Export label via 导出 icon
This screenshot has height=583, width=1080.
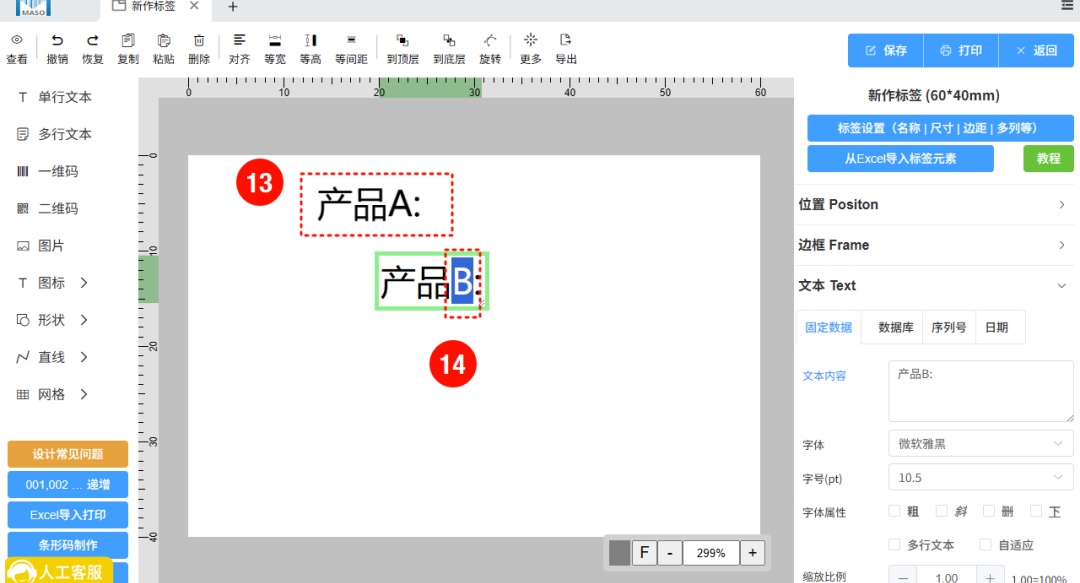coord(565,40)
